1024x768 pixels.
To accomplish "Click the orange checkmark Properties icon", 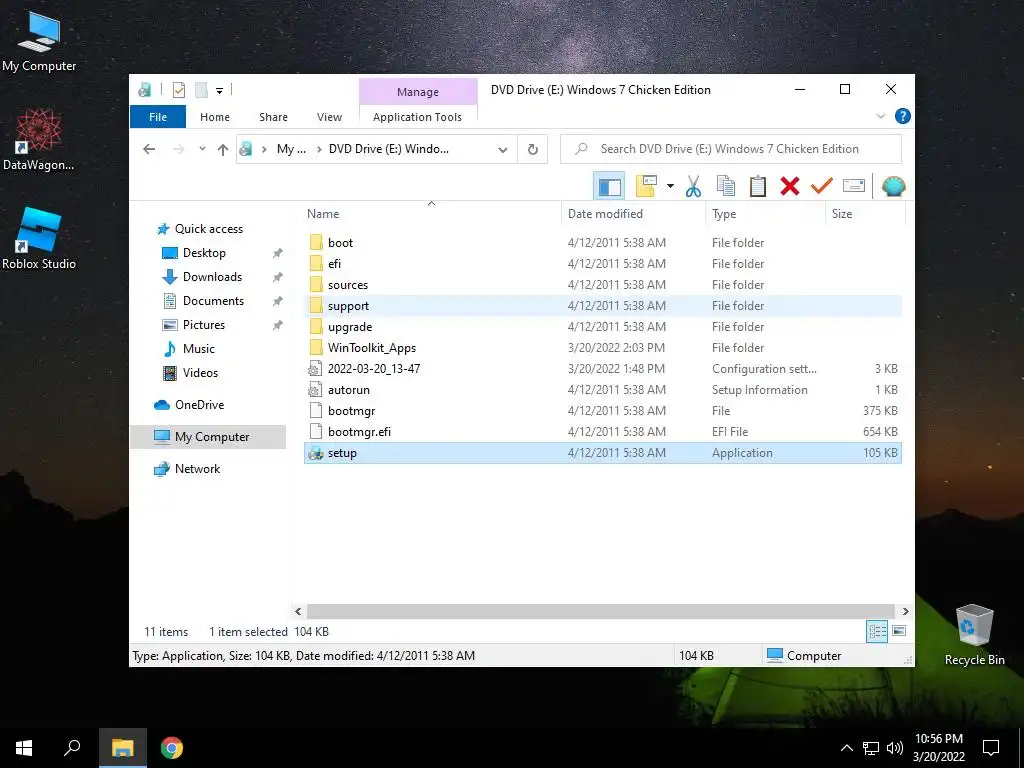I will tap(822, 187).
